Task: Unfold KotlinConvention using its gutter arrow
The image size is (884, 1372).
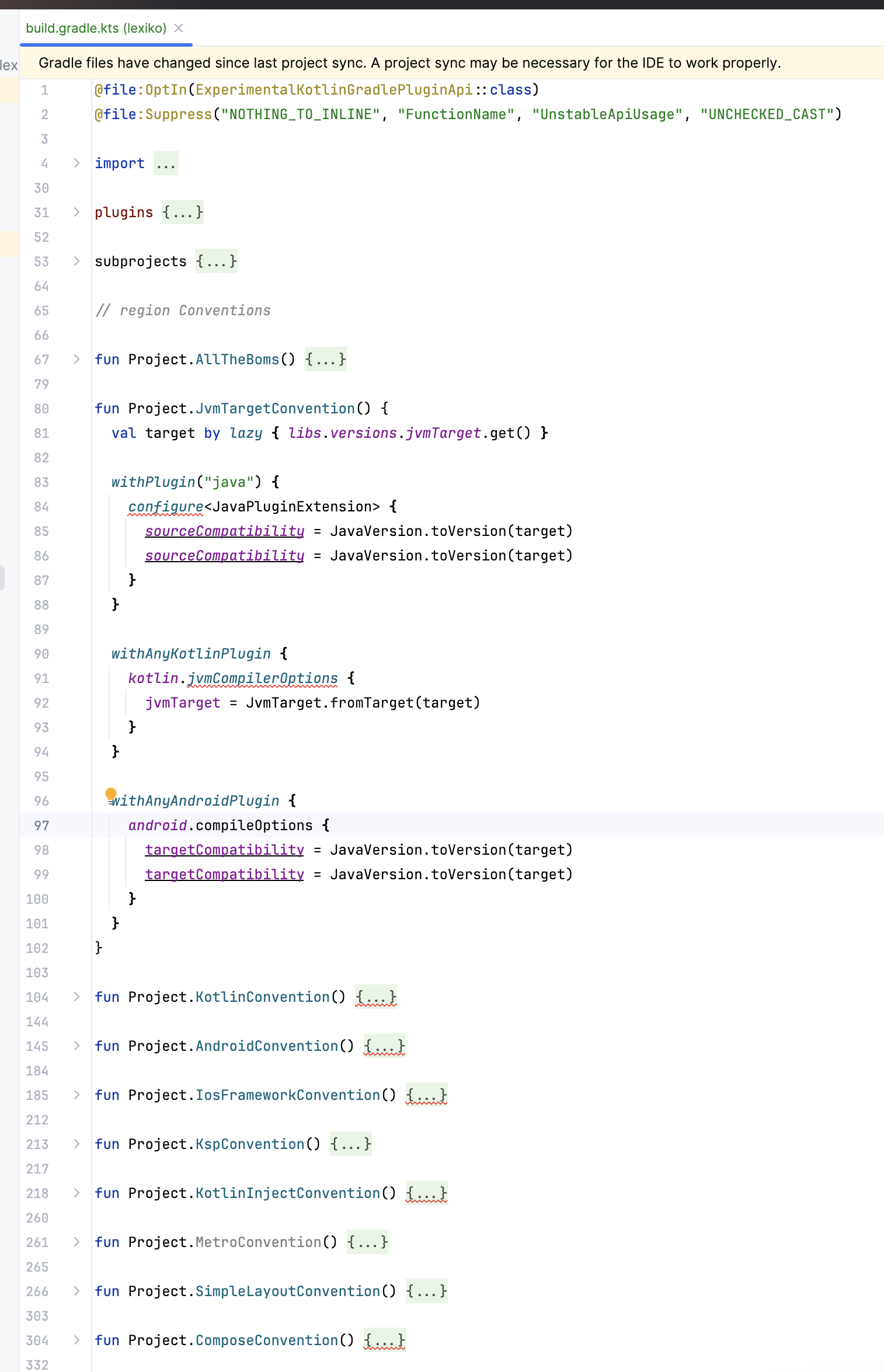Action: tap(76, 997)
